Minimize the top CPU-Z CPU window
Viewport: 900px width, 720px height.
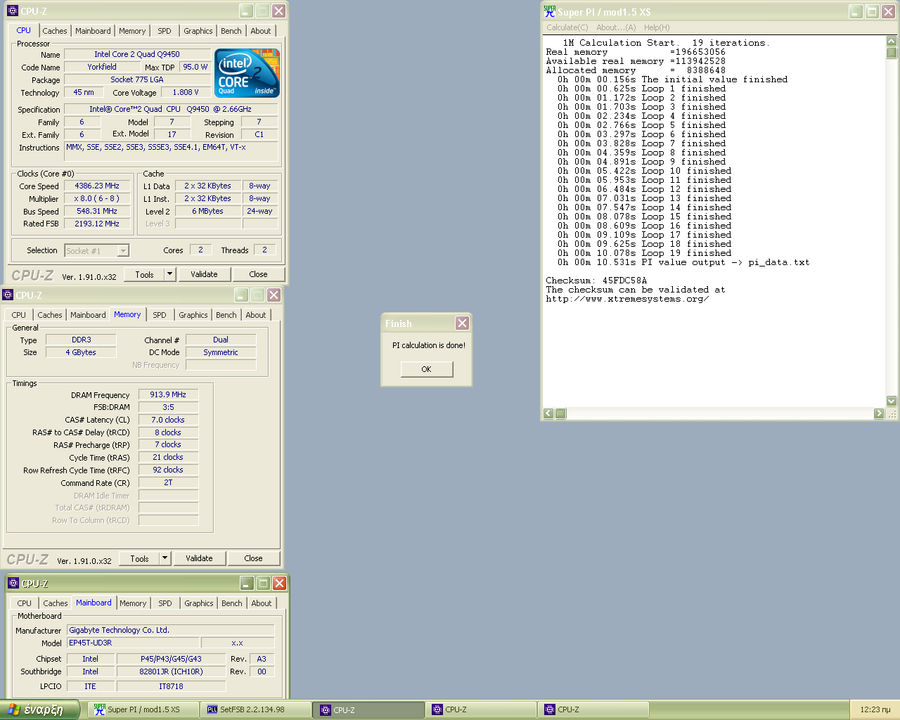tap(246, 10)
